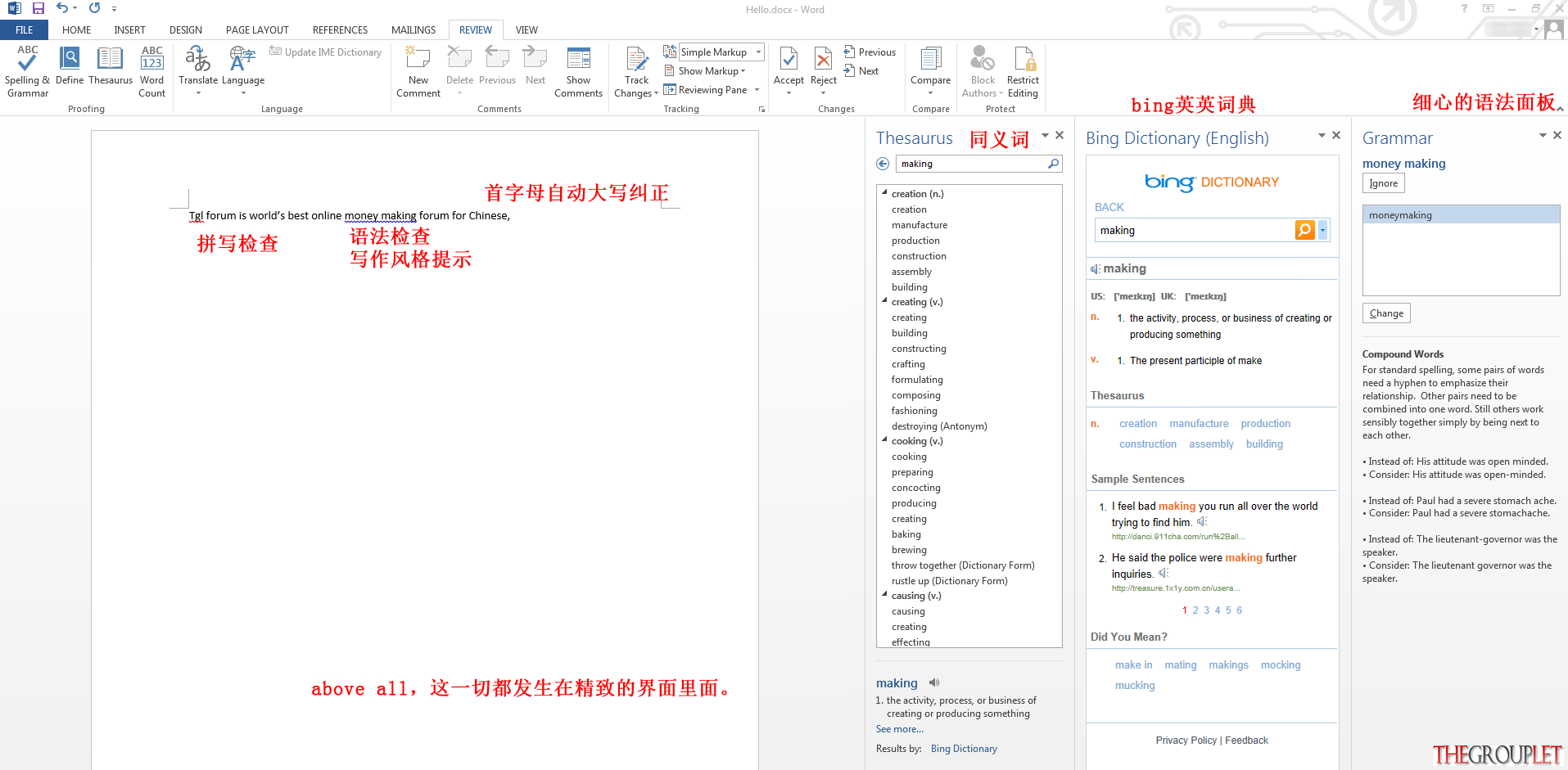
Task: Save the document from Quick Access
Action: [38, 9]
